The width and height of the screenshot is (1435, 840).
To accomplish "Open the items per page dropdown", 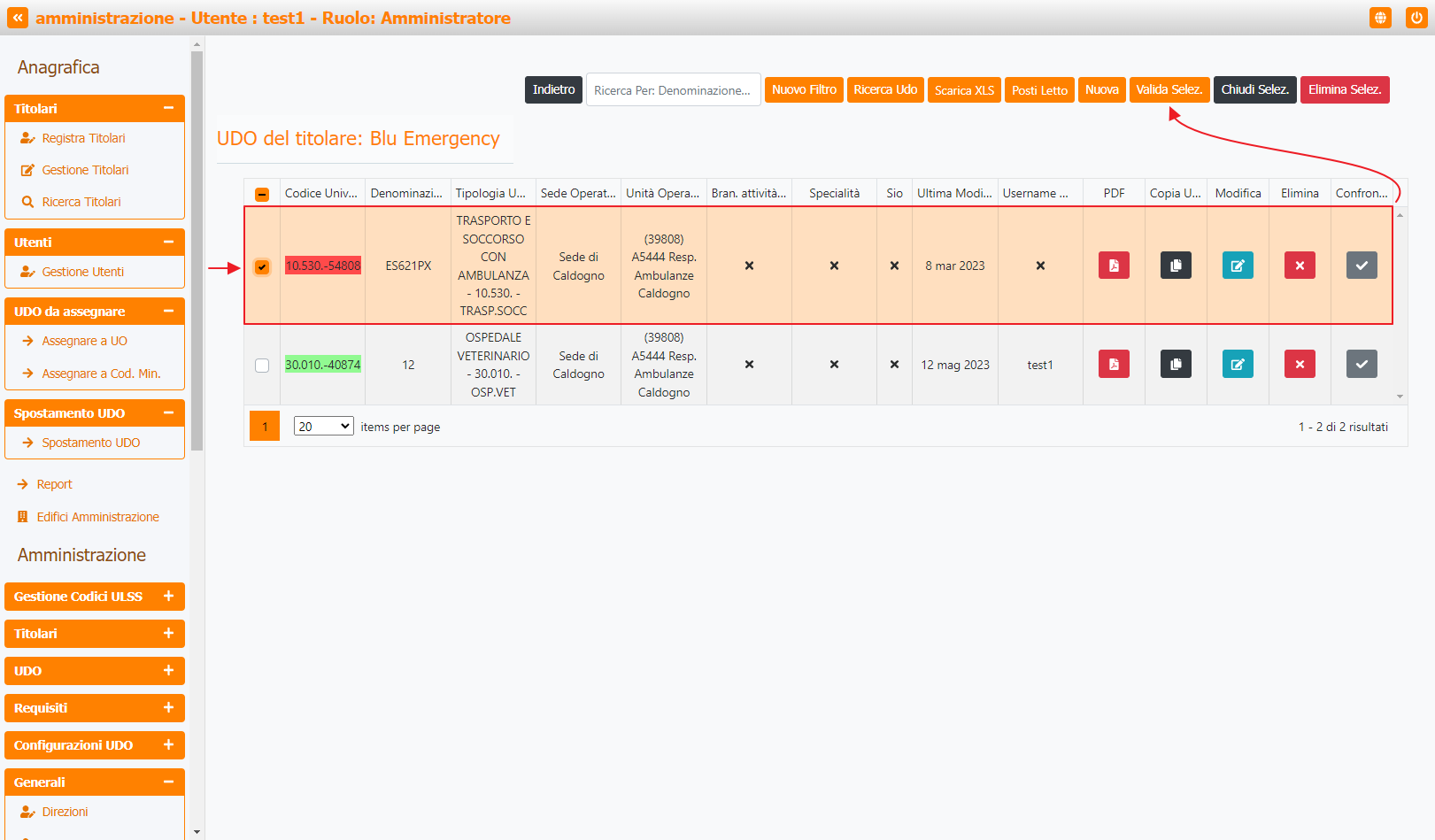I will pos(323,427).
